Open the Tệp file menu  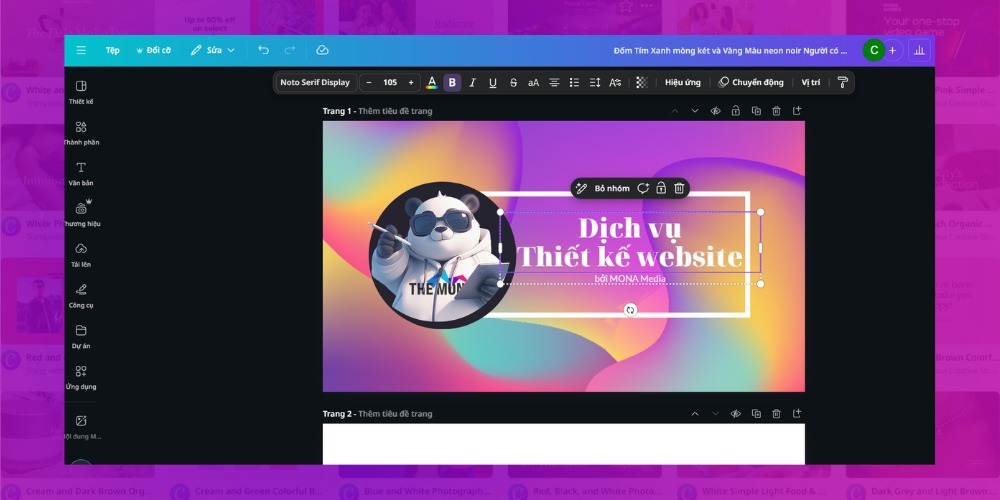(112, 50)
